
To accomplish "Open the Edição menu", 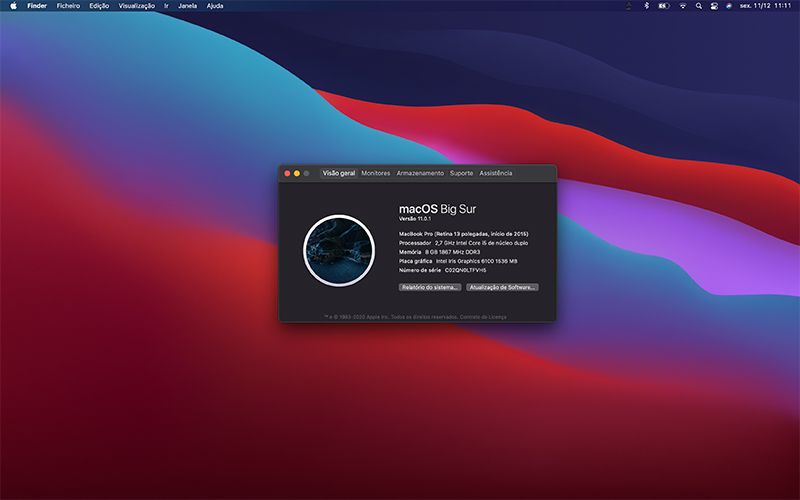I will click(99, 6).
